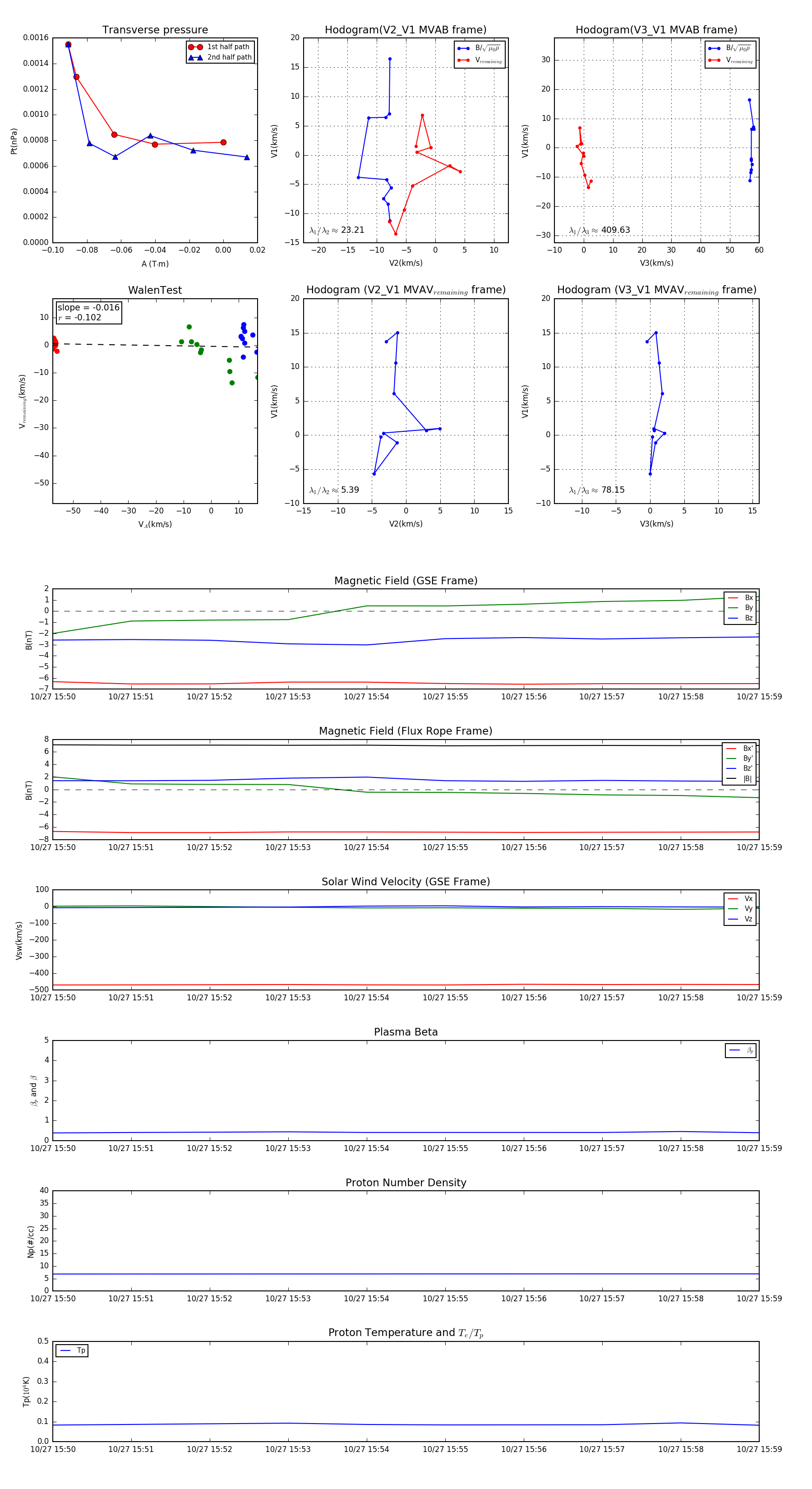The image size is (812, 1489).
Task: Click "10/27 15:50" tick under GSE Magnetic Field panel
Action: [53, 697]
